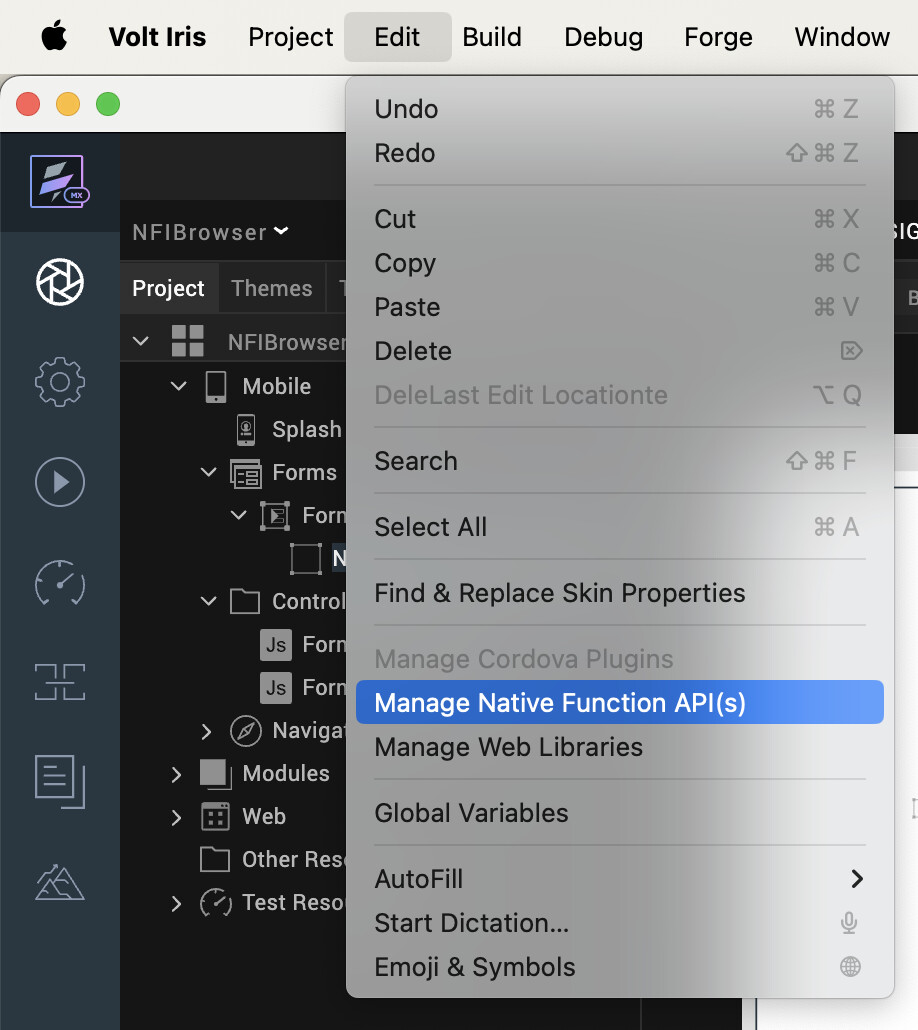Image resolution: width=918 pixels, height=1030 pixels.
Task: Choose Emoji & Symbols
Action: coord(619,967)
